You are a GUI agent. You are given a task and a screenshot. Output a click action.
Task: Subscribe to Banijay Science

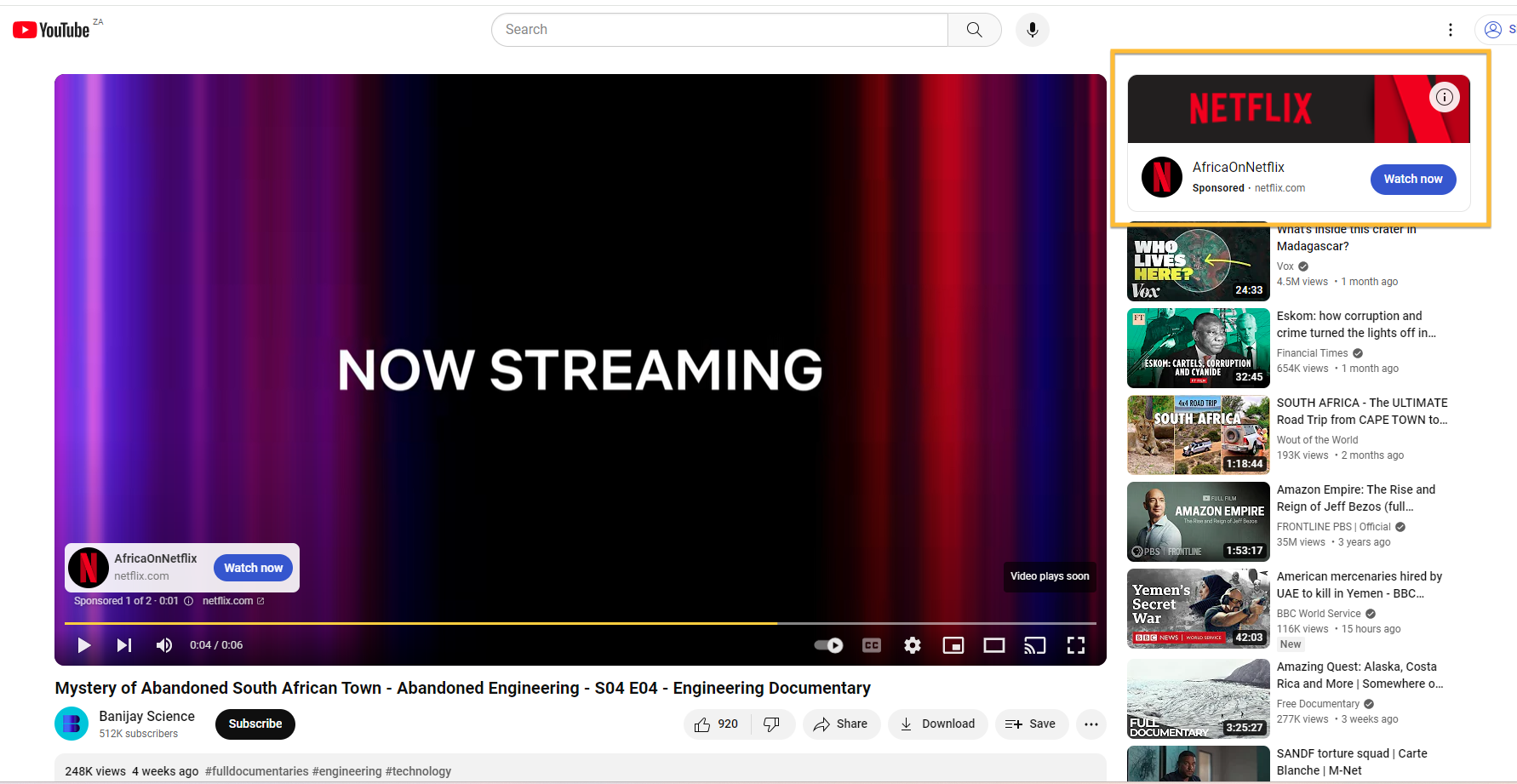click(255, 724)
